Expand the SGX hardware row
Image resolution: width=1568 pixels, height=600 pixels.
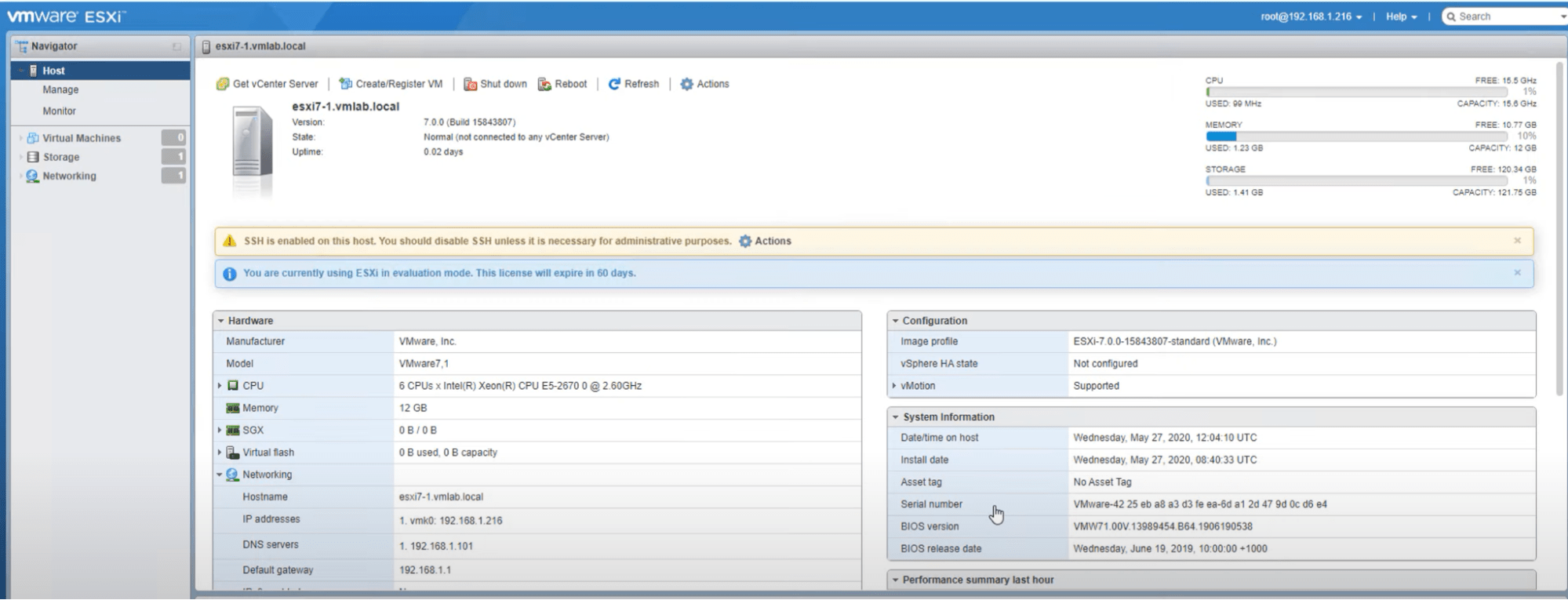220,431
